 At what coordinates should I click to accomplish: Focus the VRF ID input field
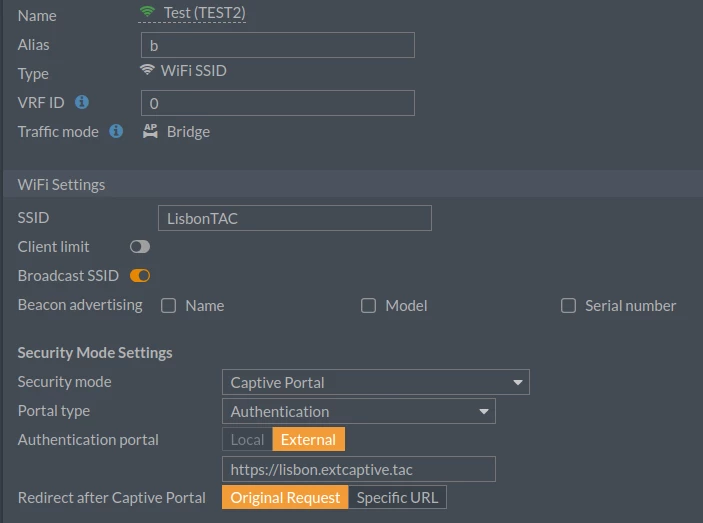(278, 103)
